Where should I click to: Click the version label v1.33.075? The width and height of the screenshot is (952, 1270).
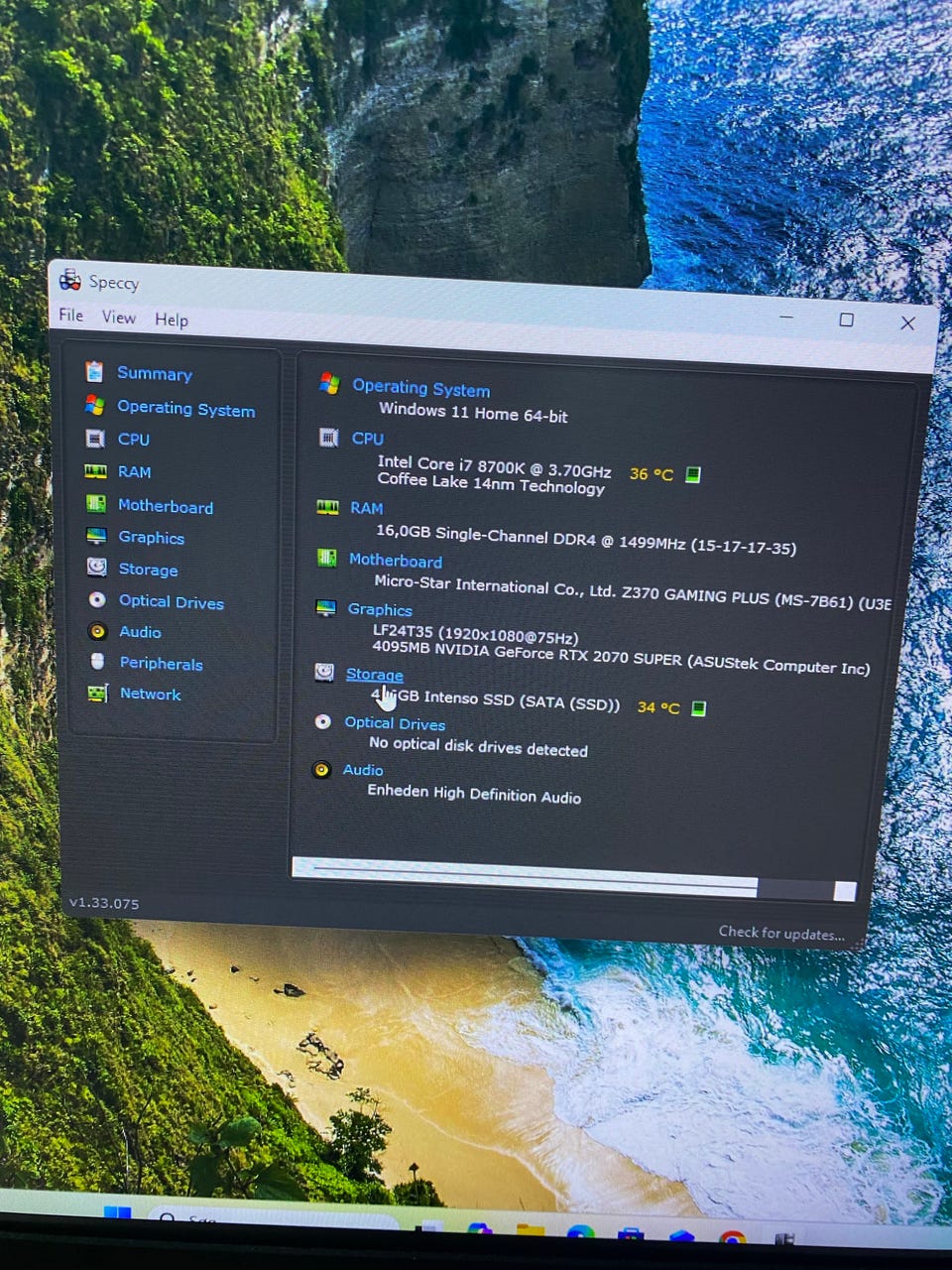104,903
